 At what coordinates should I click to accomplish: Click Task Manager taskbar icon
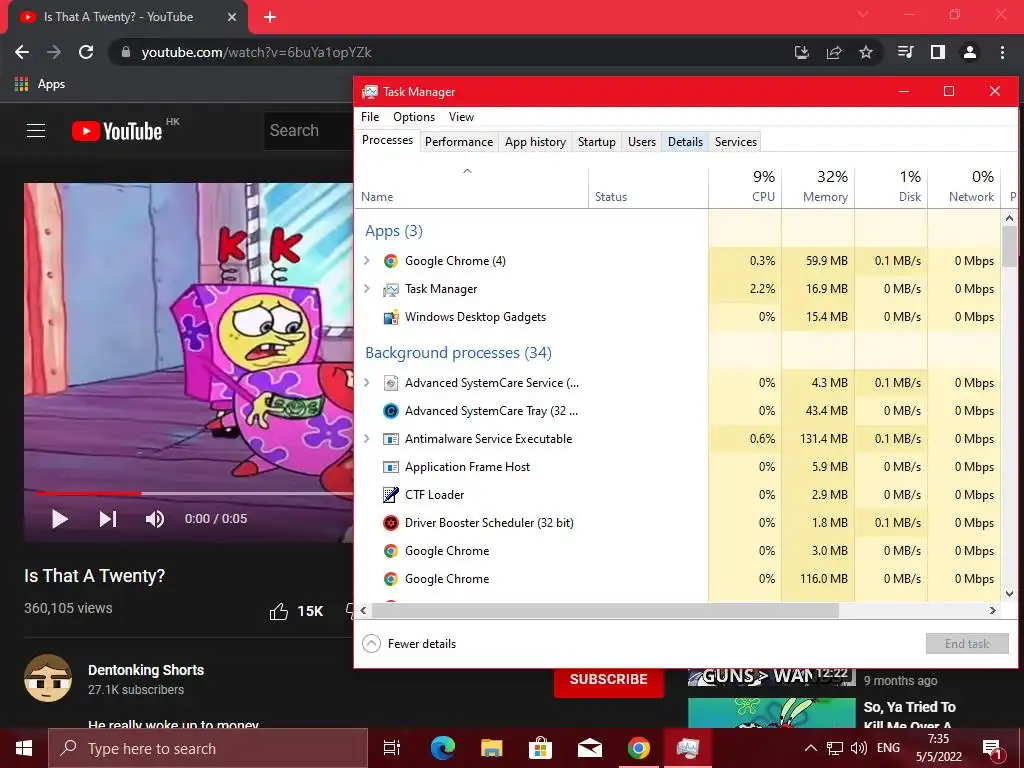688,748
